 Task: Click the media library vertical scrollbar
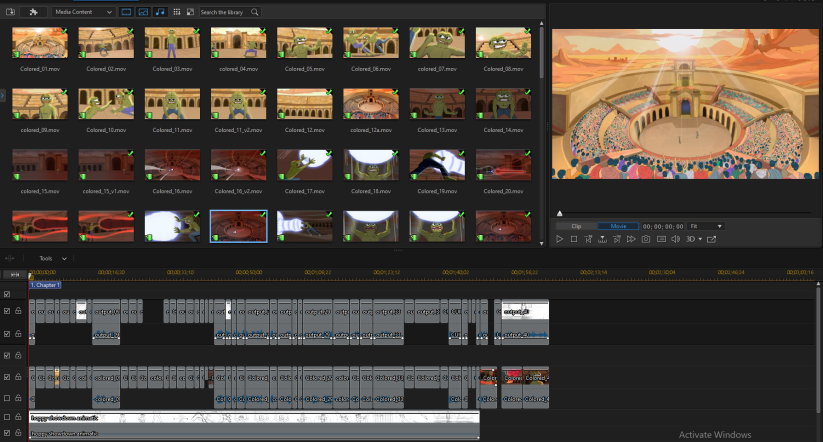click(541, 52)
